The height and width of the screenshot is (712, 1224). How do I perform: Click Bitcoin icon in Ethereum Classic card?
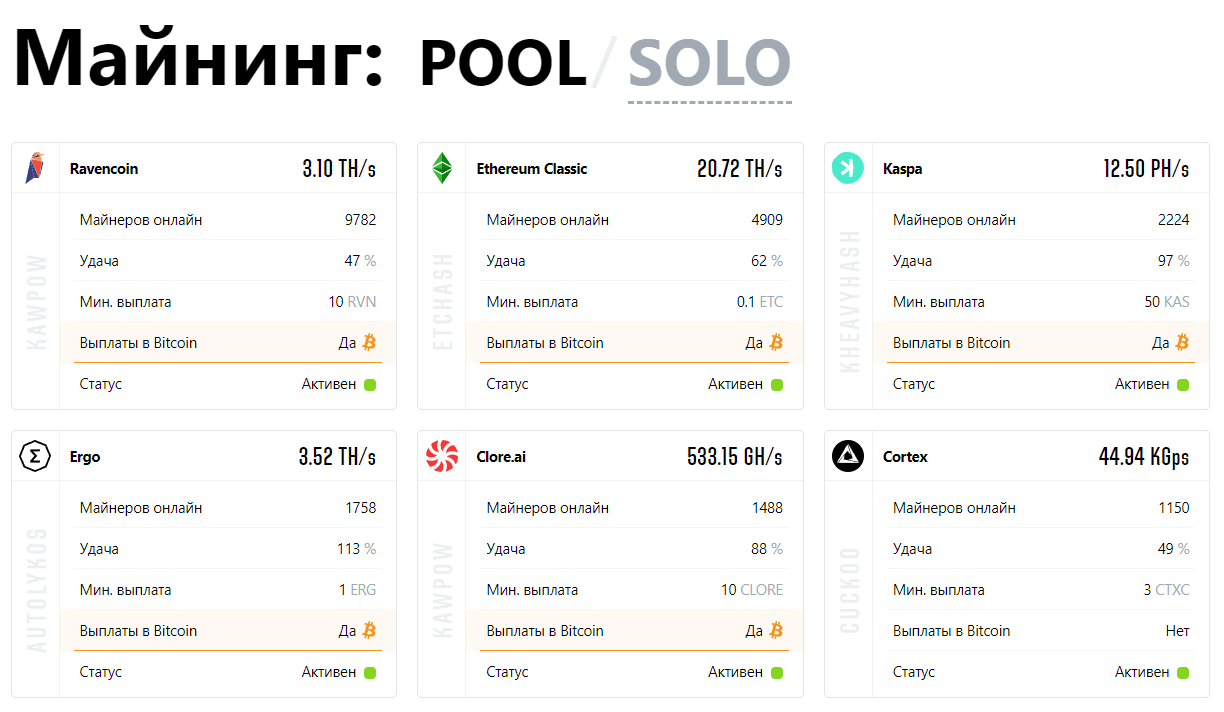[776, 342]
